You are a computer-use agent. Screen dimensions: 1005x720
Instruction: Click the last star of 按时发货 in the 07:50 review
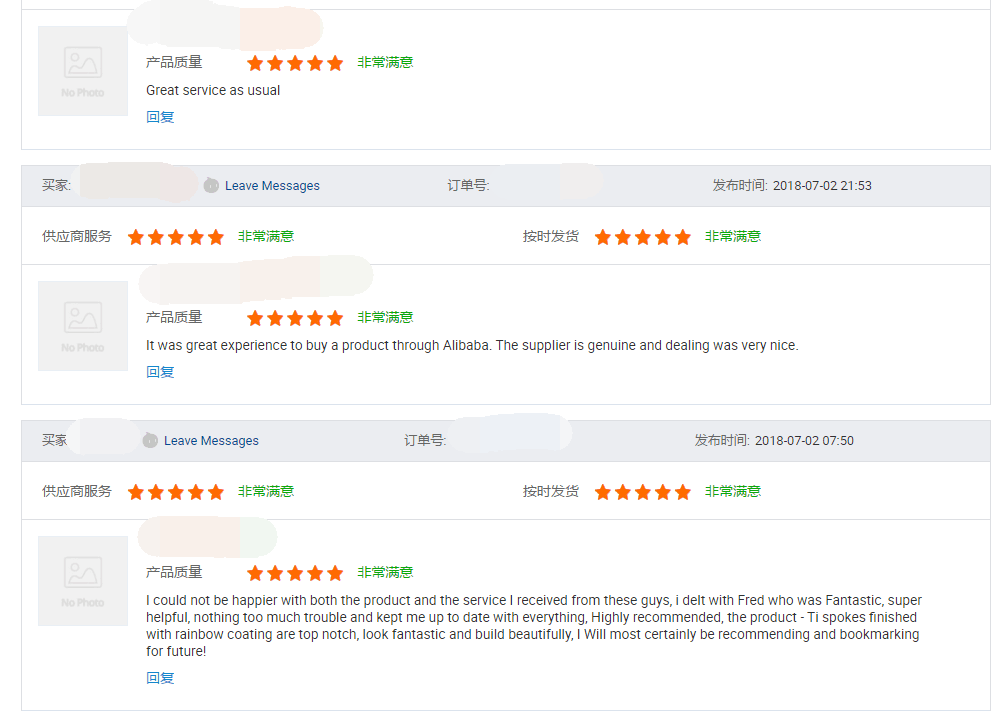[x=683, y=492]
